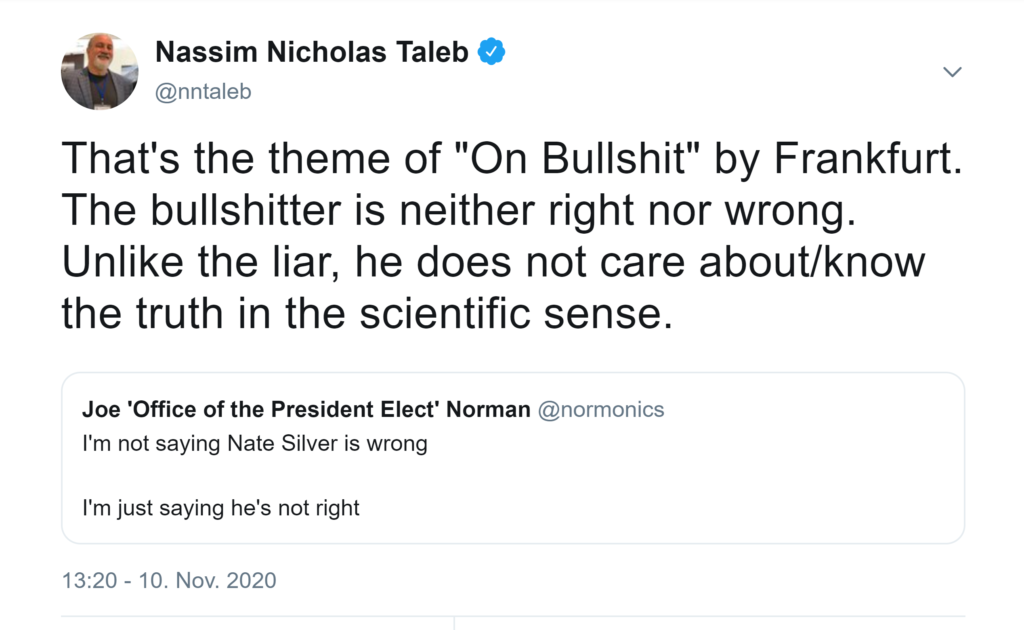The width and height of the screenshot is (1024, 630).
Task: Click the @normonics handle
Action: pos(601,410)
